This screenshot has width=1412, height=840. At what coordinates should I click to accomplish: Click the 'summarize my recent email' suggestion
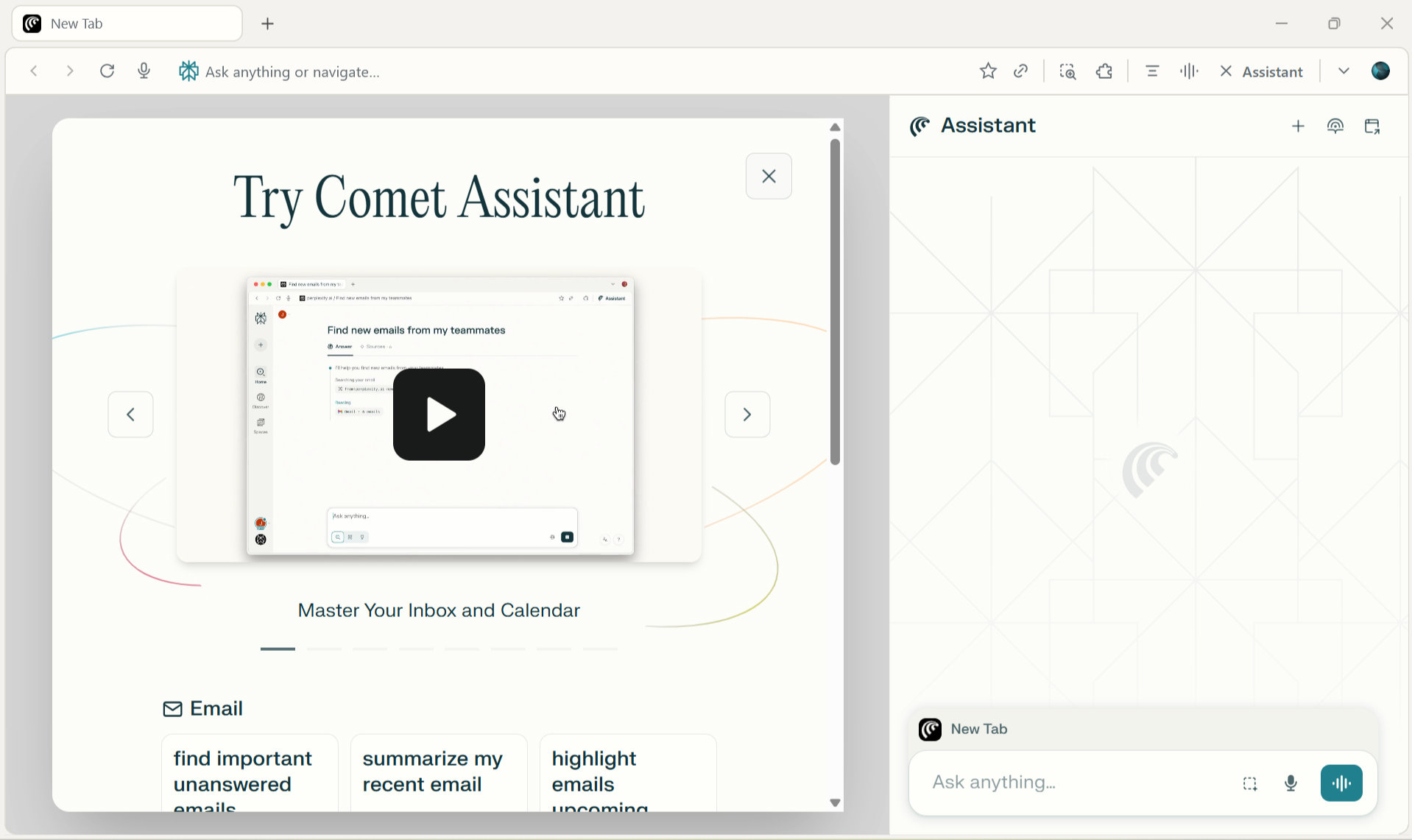439,772
